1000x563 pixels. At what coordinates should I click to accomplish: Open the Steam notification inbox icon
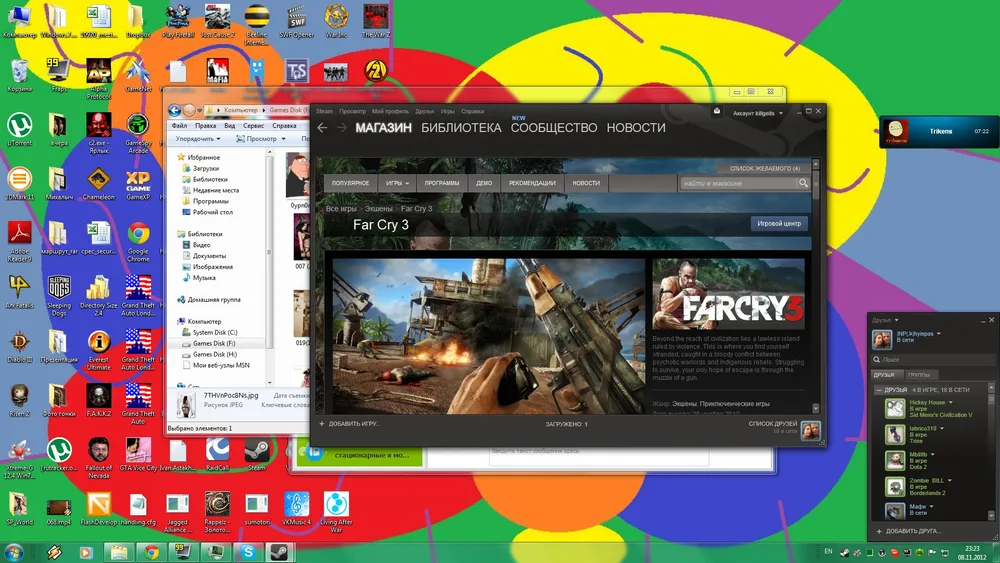(x=717, y=111)
